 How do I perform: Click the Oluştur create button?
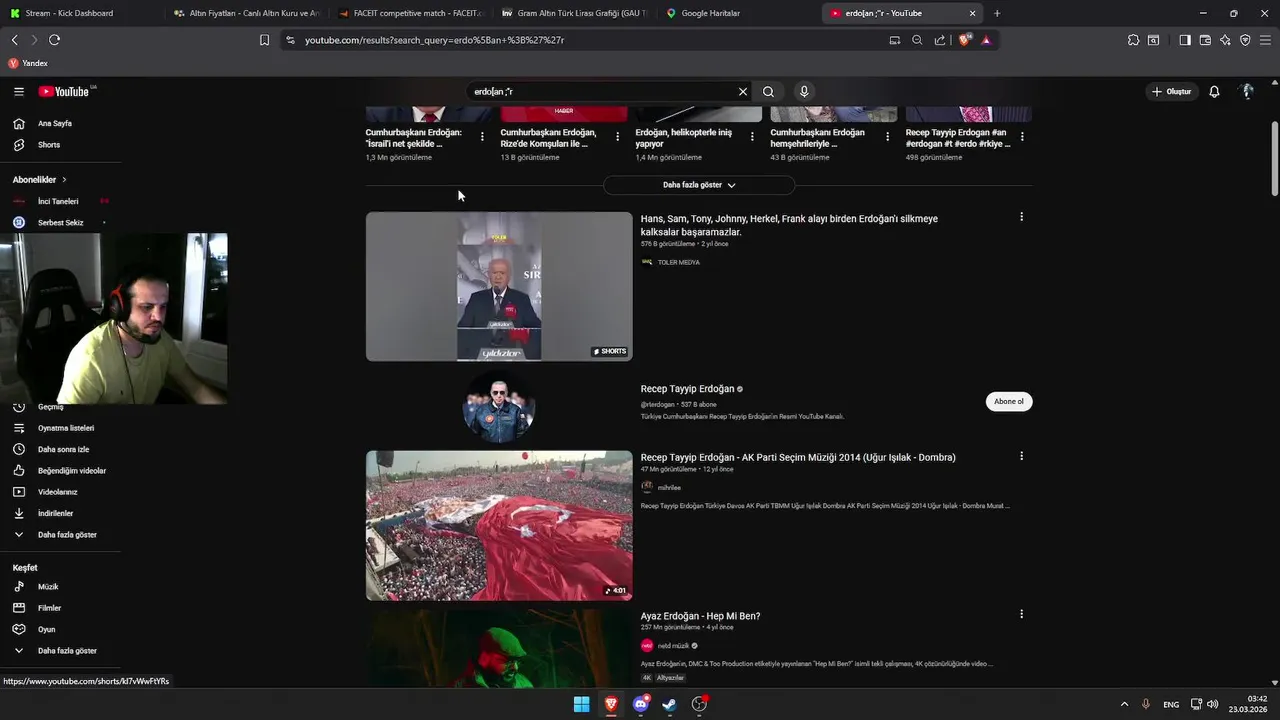1172,91
